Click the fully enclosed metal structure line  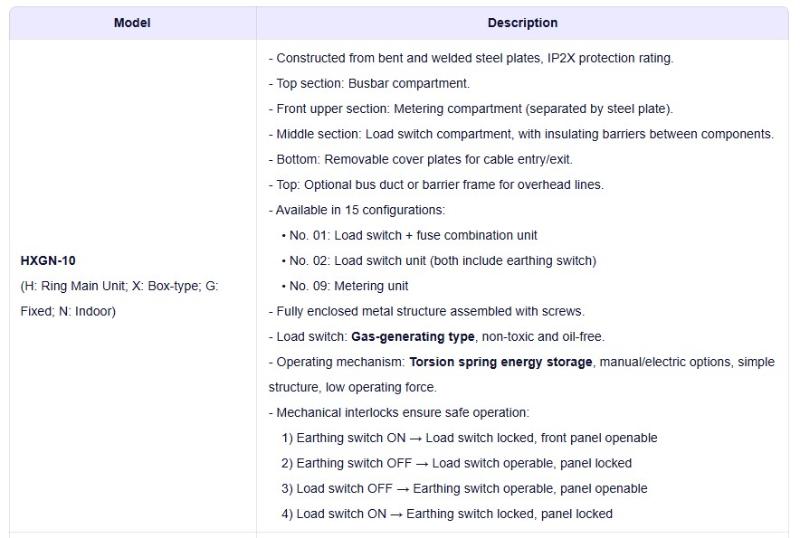pos(426,311)
